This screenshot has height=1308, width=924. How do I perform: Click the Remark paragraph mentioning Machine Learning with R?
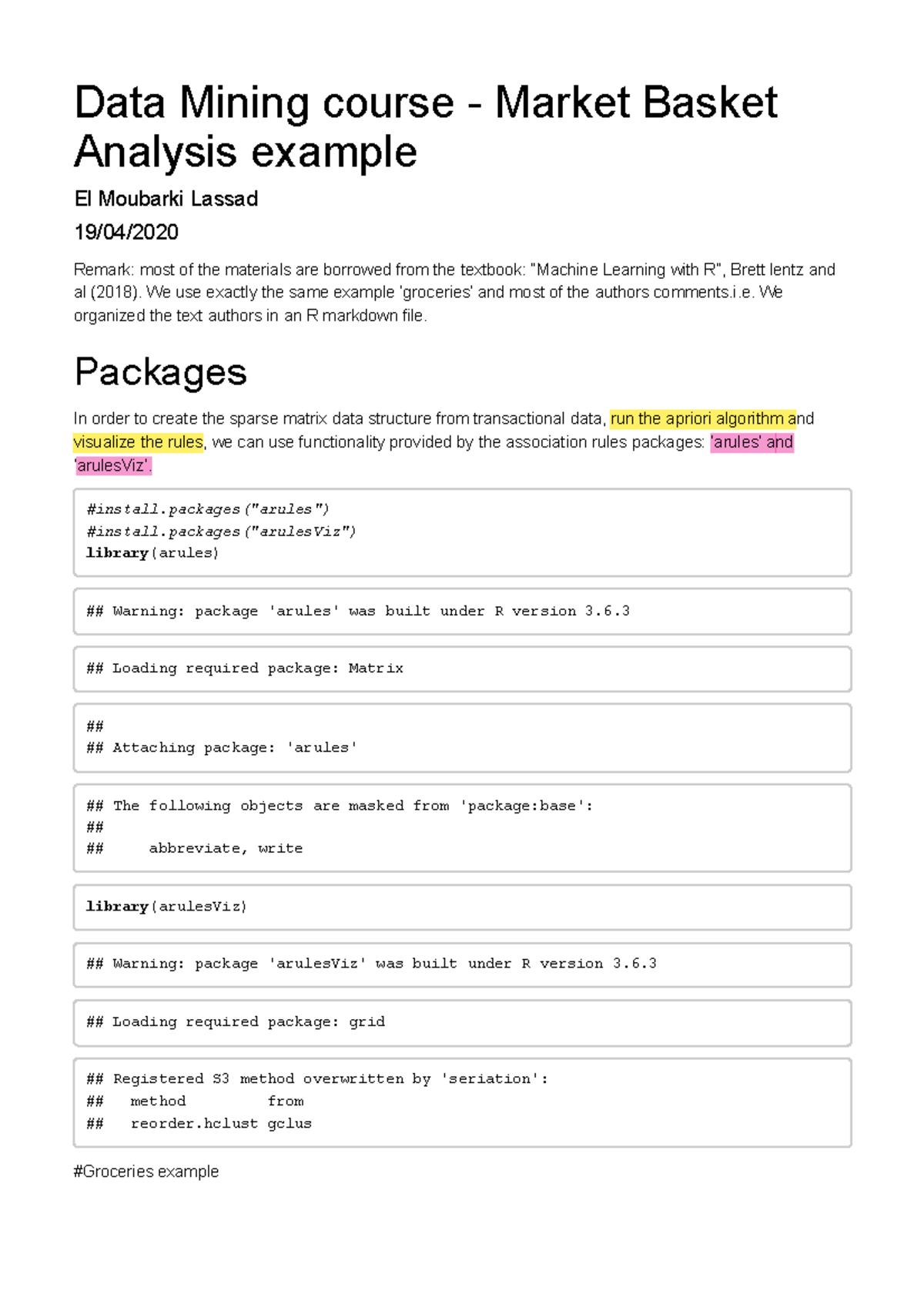coord(454,293)
